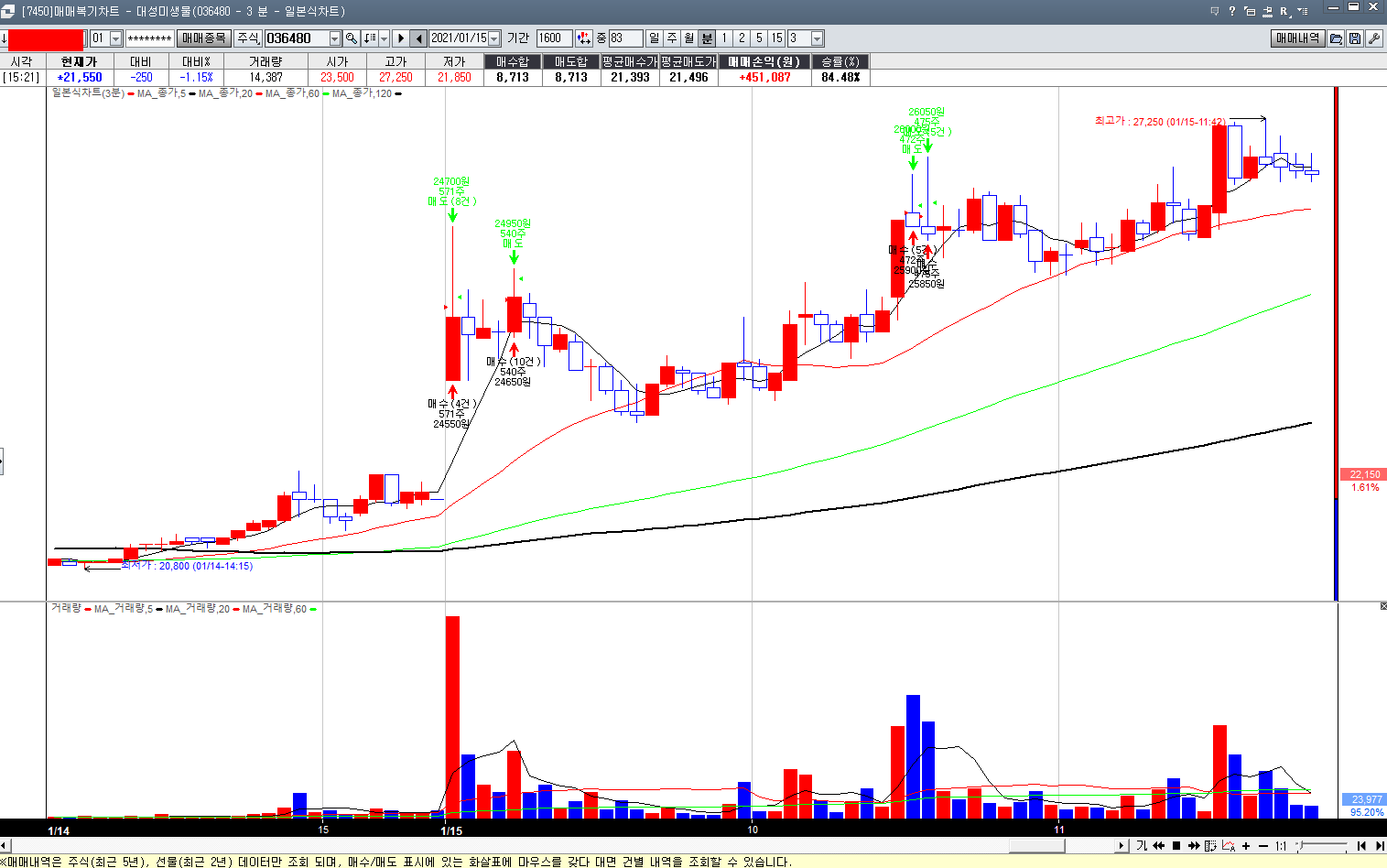This screenshot has width=1387, height=868.
Task: Click the 거래량 volume legend label
Action: click(x=66, y=608)
